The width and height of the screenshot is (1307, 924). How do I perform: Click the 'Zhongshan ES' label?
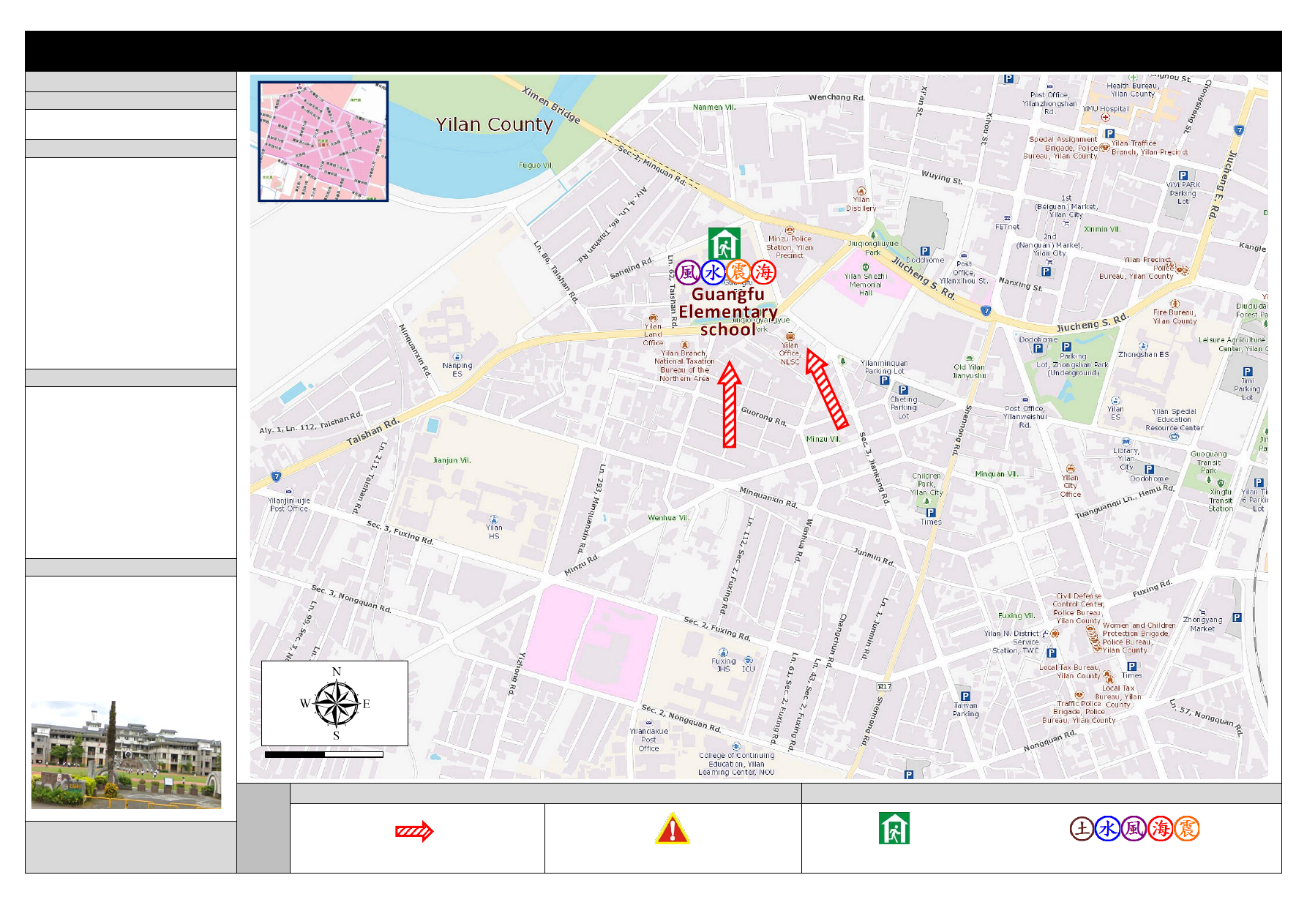[1143, 354]
